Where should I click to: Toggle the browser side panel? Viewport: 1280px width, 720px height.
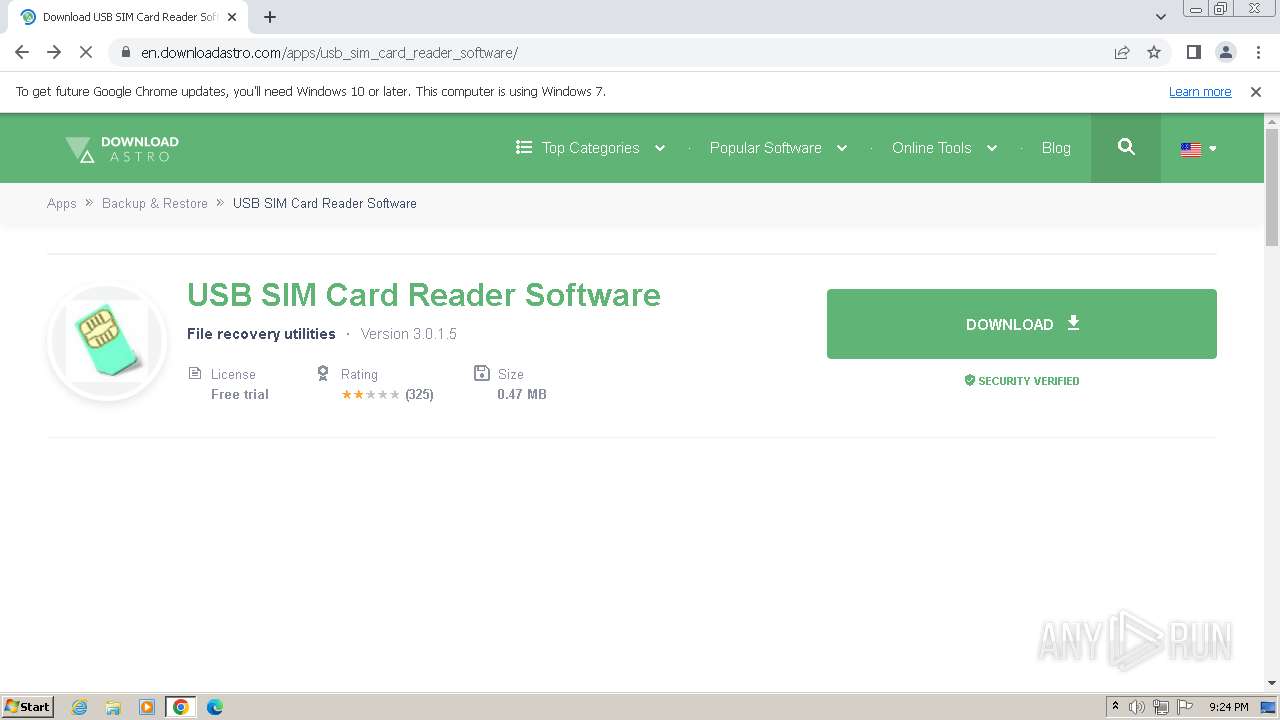point(1194,53)
